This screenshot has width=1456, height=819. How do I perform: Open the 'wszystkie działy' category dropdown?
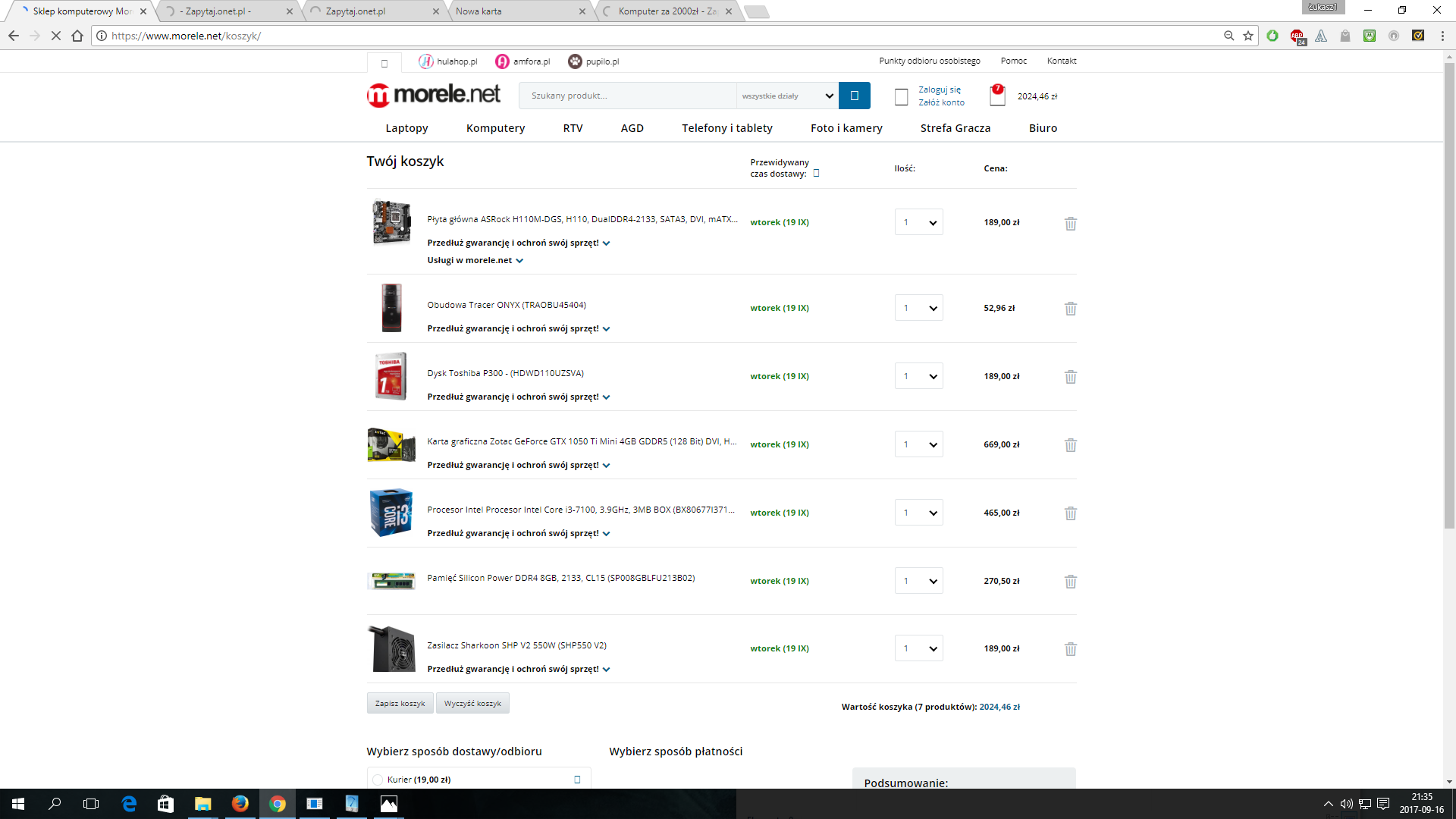point(786,96)
